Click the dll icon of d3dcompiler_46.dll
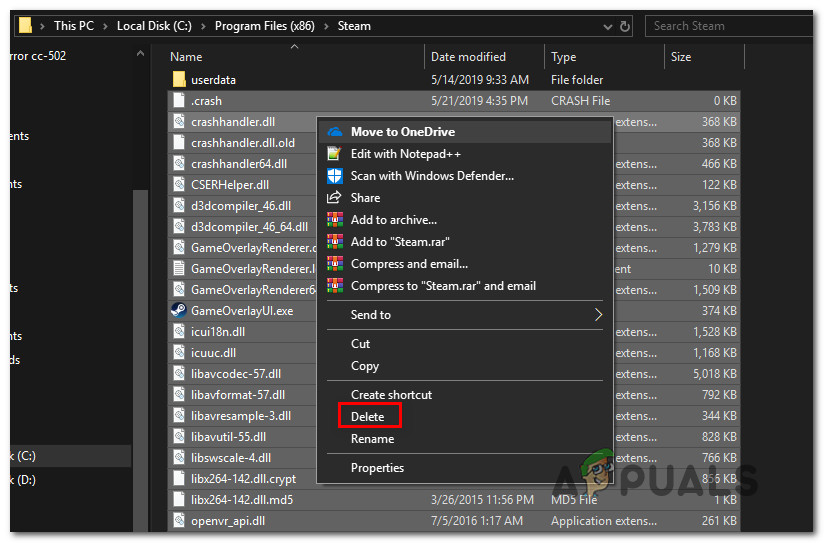Viewport: 824px width, 543px height. pyautogui.click(x=179, y=206)
